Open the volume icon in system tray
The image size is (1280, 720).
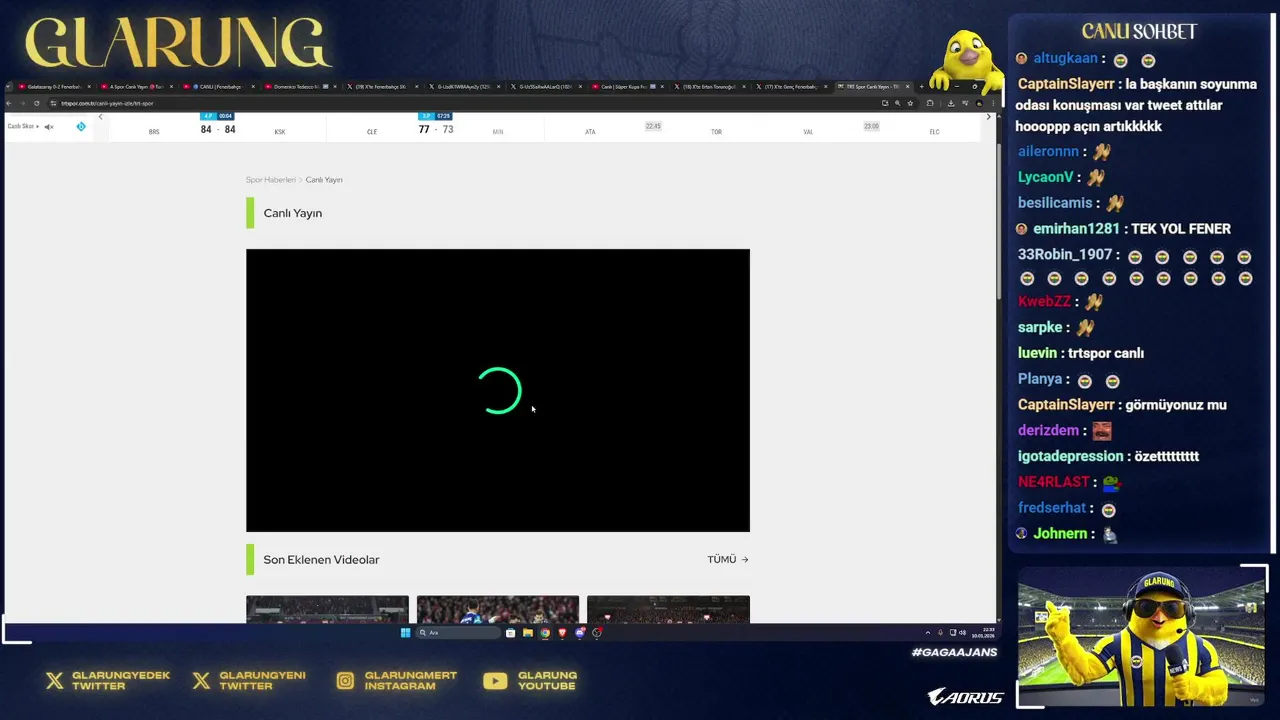962,633
